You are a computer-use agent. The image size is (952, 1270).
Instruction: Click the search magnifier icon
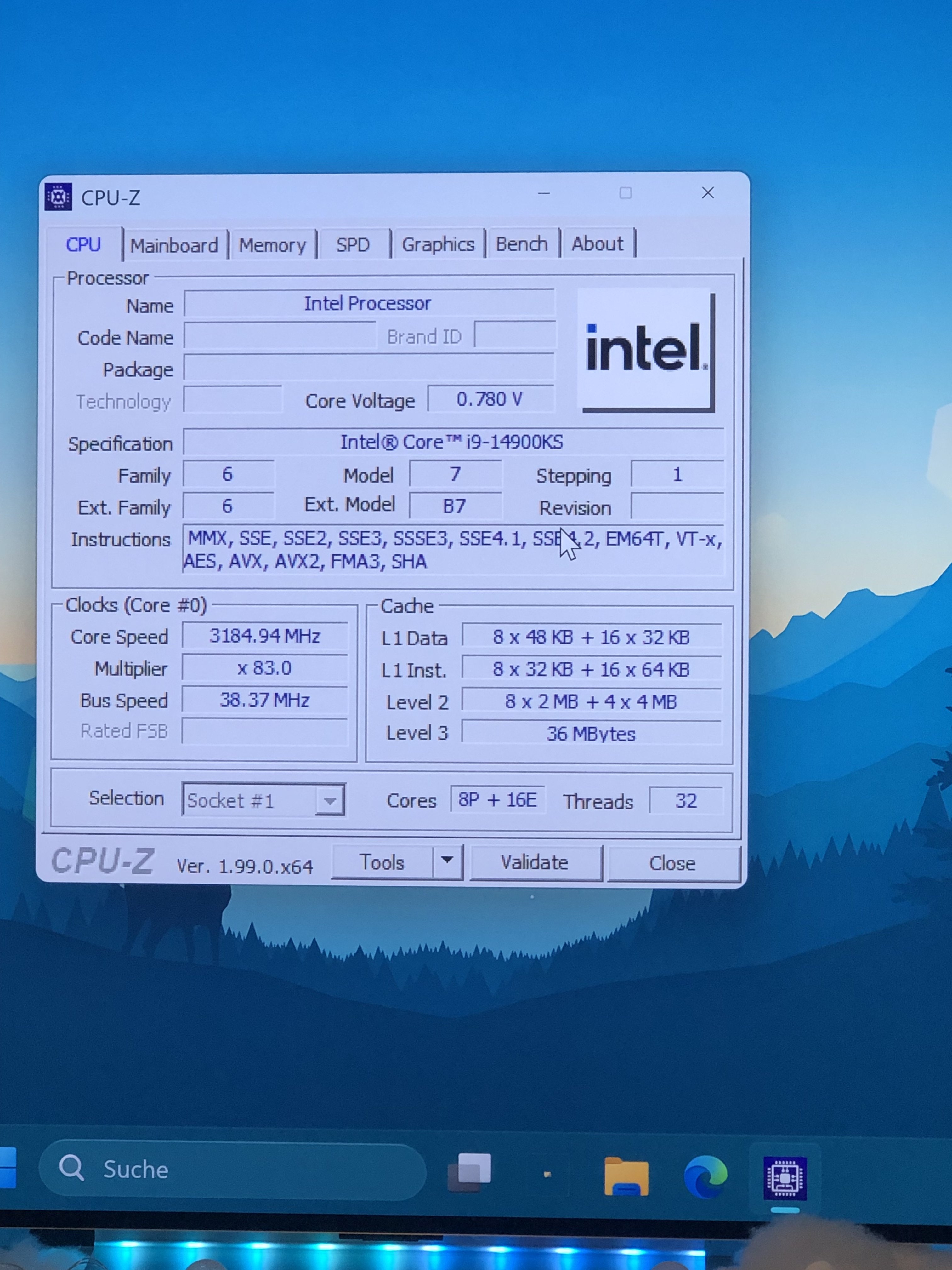click(x=72, y=1168)
